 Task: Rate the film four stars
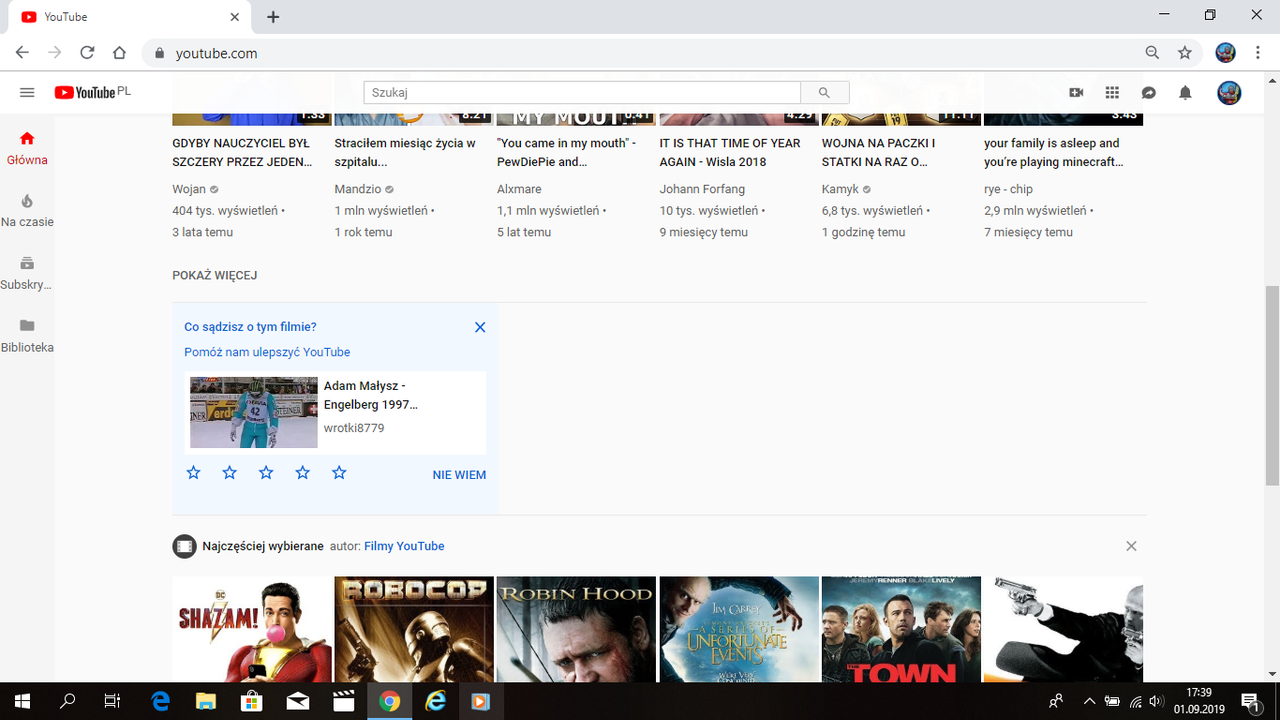(303, 473)
